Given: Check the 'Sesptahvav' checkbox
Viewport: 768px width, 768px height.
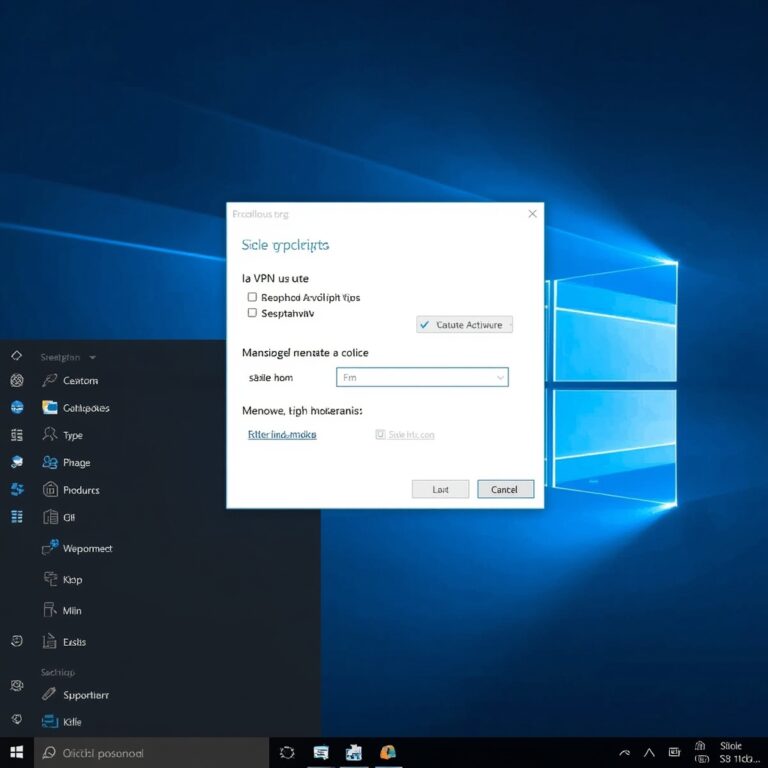Looking at the screenshot, I should 252,312.
